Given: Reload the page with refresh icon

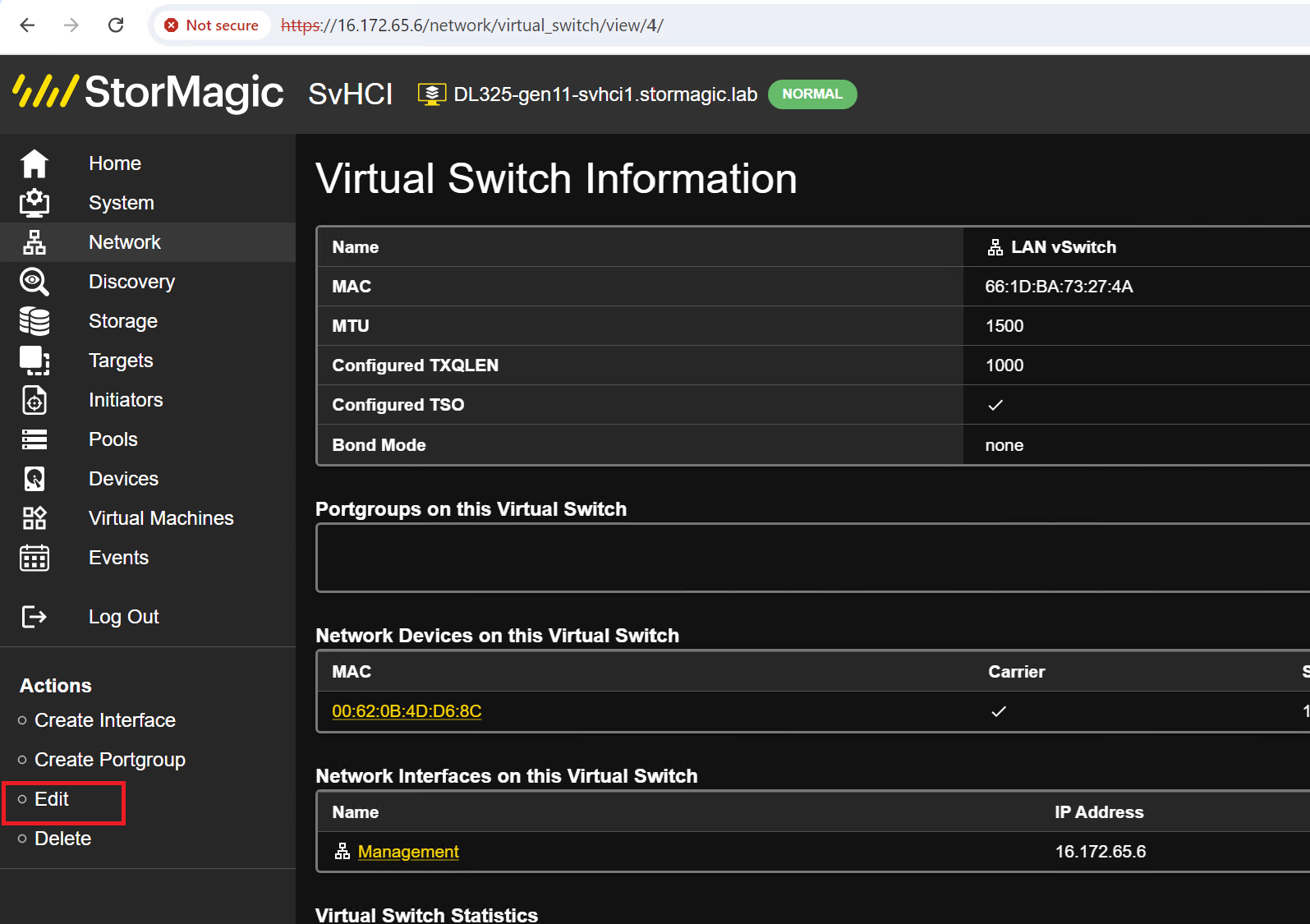Looking at the screenshot, I should click(x=116, y=25).
